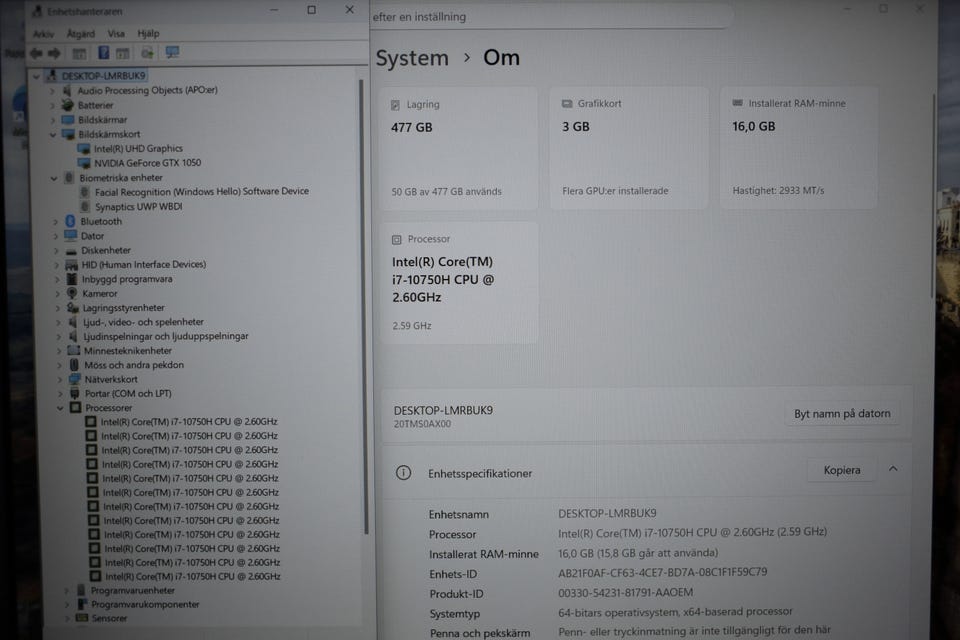Click the Kameror category icon

click(71, 294)
